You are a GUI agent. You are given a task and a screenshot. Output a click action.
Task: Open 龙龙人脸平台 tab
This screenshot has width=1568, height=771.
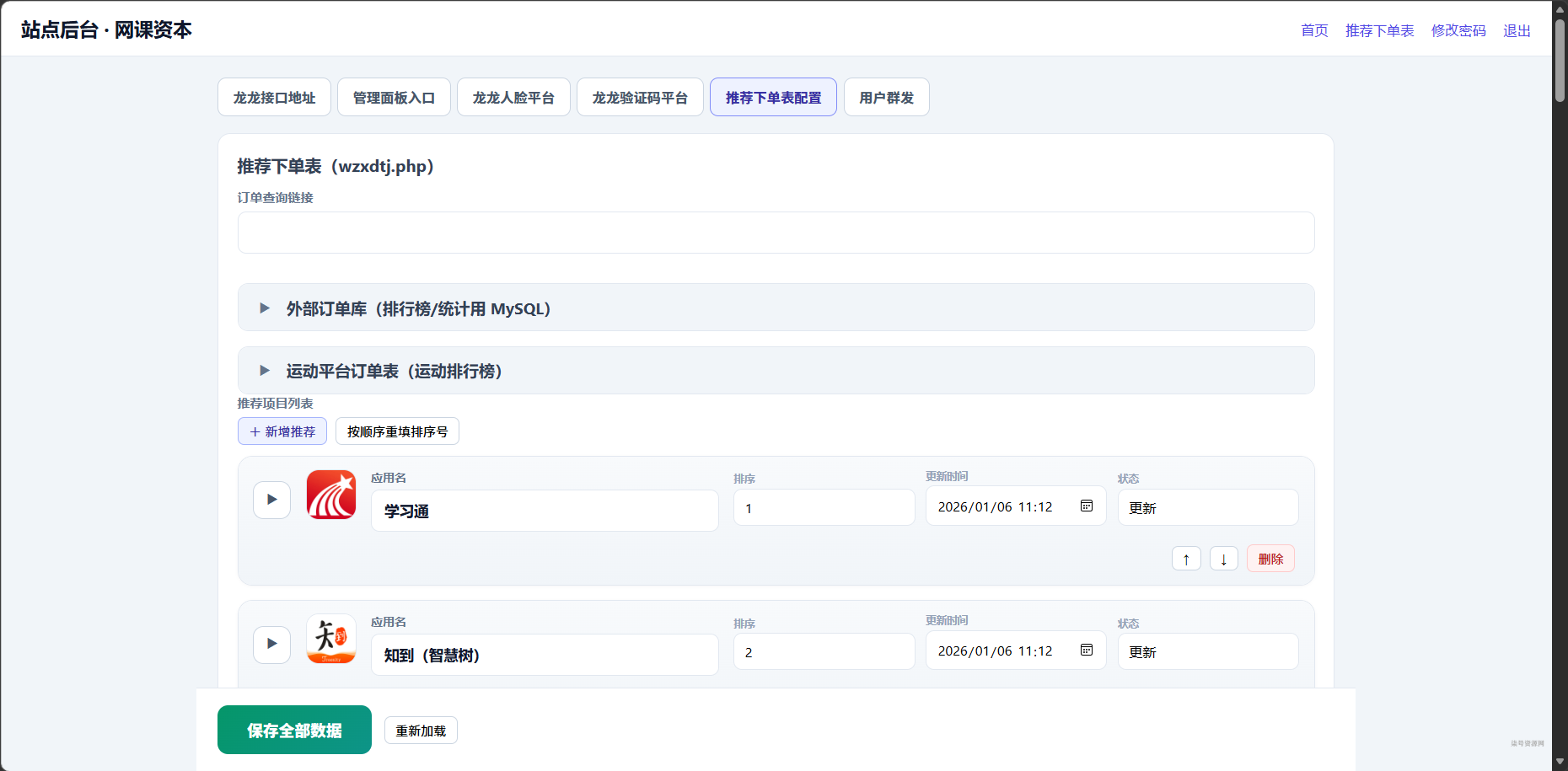pyautogui.click(x=513, y=97)
